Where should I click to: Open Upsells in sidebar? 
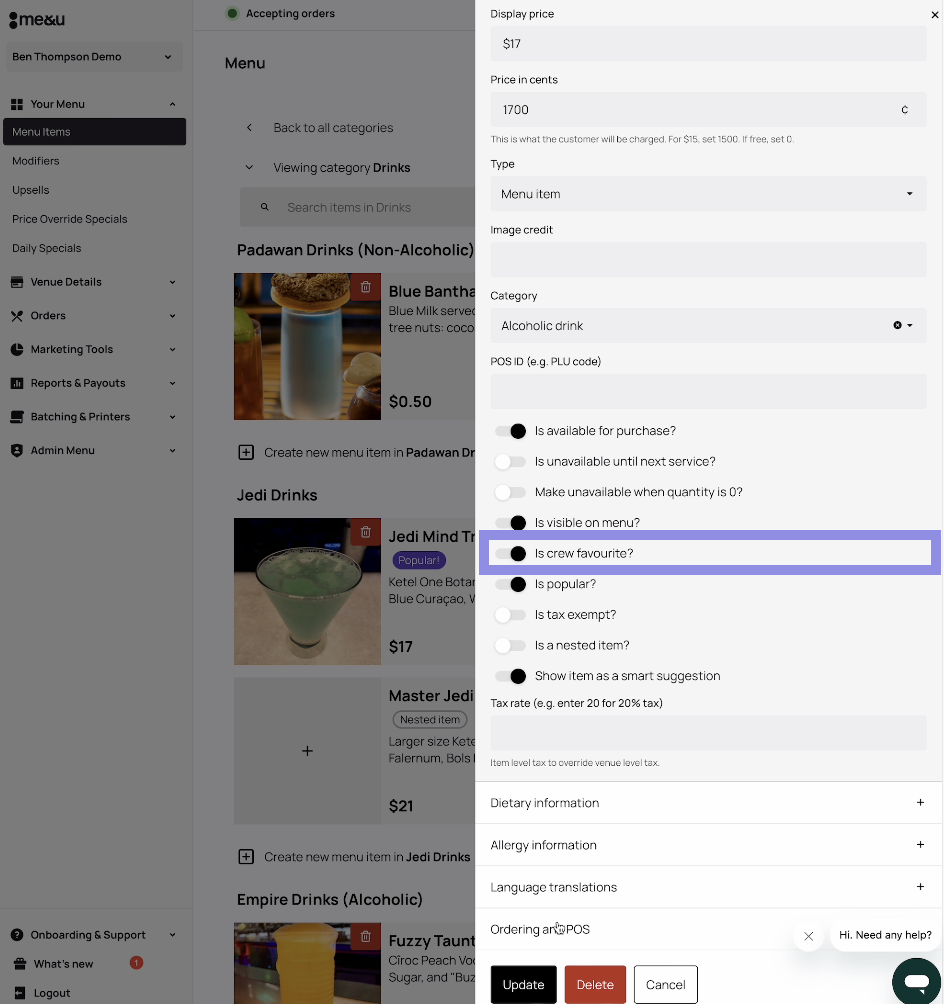pos(31,190)
